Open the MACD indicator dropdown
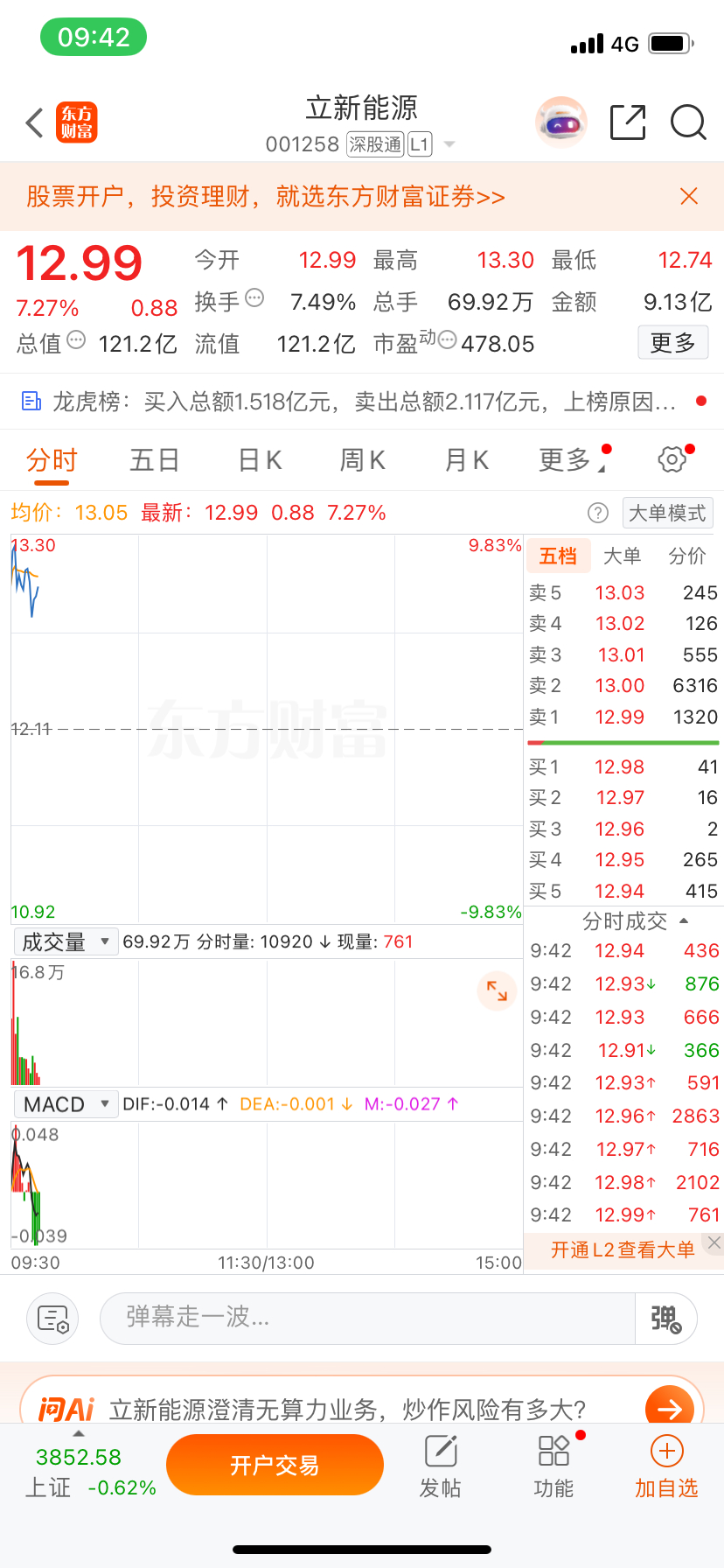Screen dimensions: 724x1568 (65, 1104)
